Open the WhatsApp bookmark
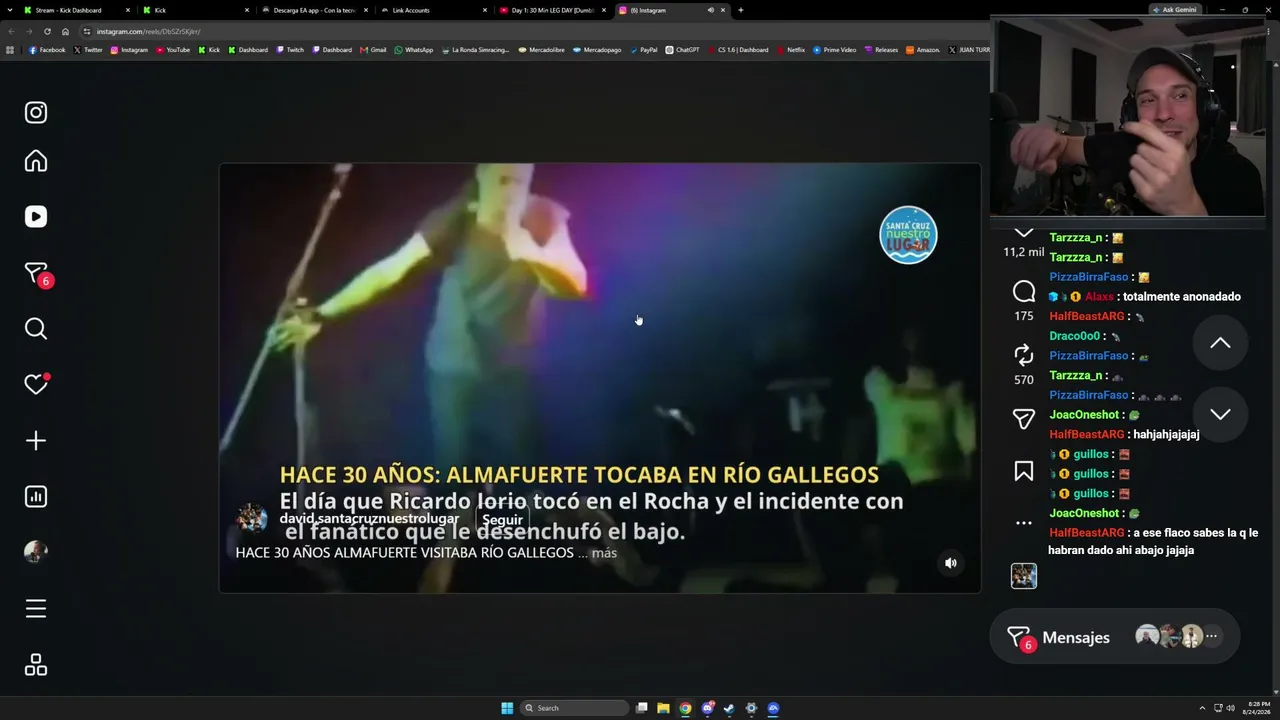The height and width of the screenshot is (720, 1280). pyautogui.click(x=414, y=50)
